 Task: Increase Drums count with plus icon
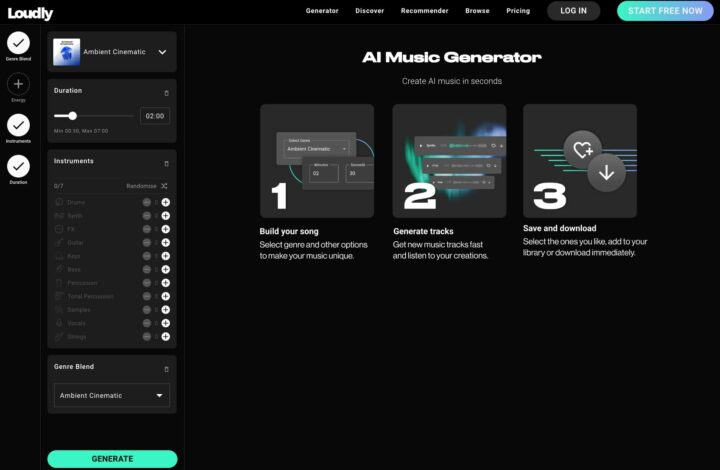(166, 202)
